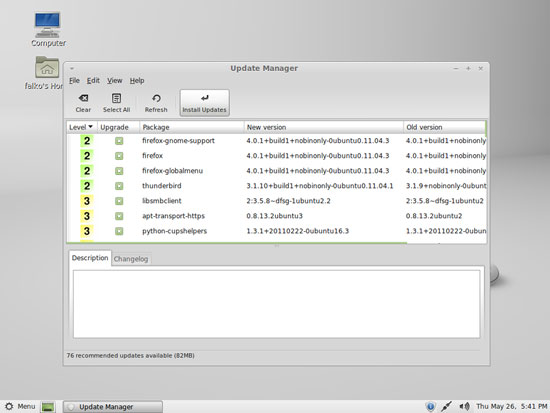Viewport: 550px width, 413px height.
Task: Click level 3 badge of apt-transport-https row
Action: tap(87, 216)
